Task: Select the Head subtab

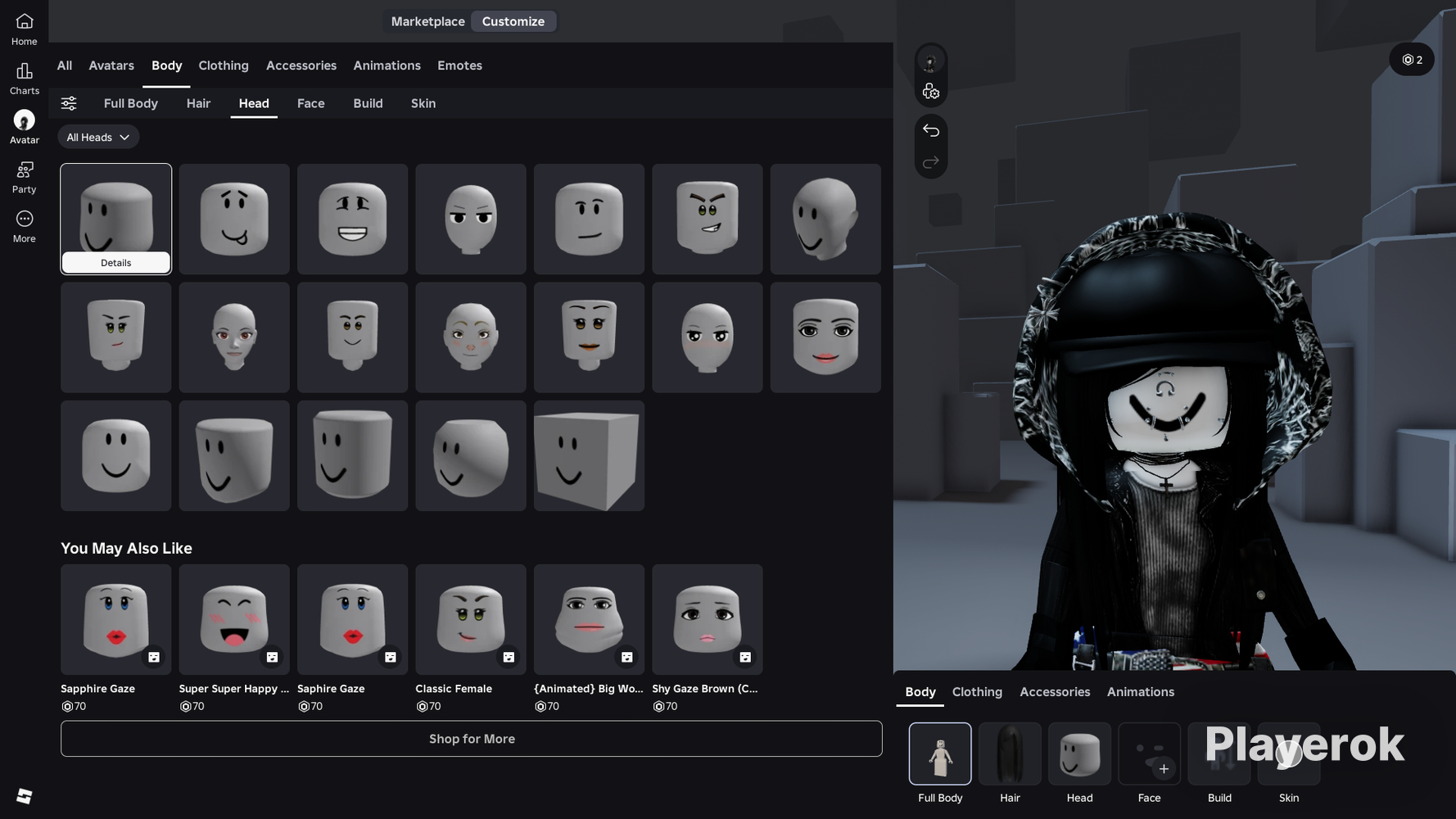Action: click(x=254, y=103)
